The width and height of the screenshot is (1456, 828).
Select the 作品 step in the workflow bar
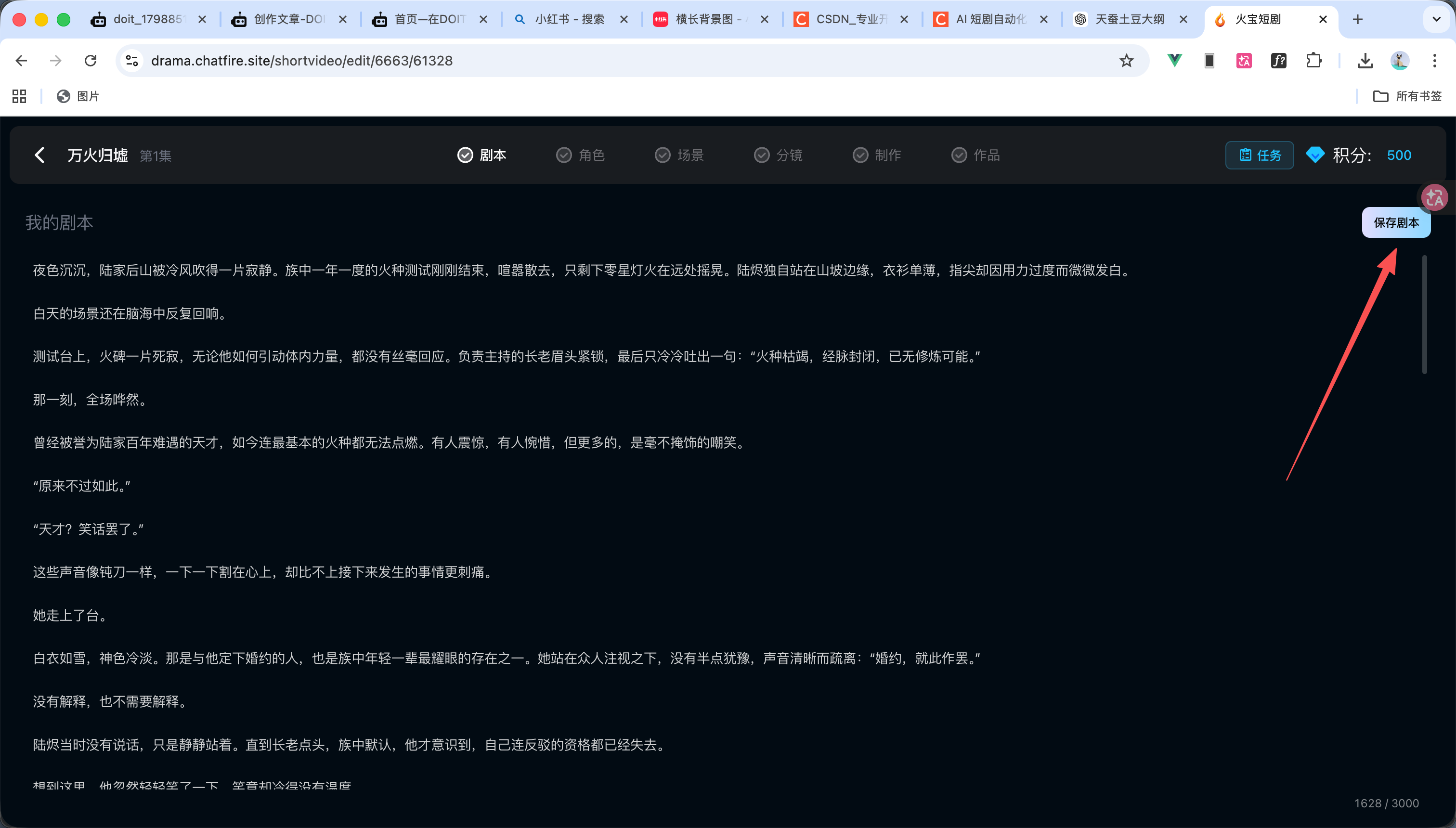(975, 155)
